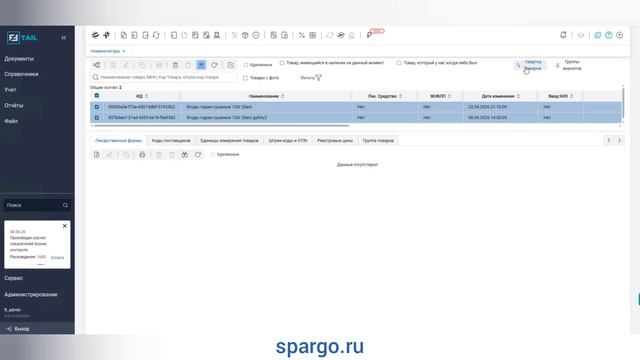Click the F3 TAIL logo
640x360 pixels.
(22, 38)
